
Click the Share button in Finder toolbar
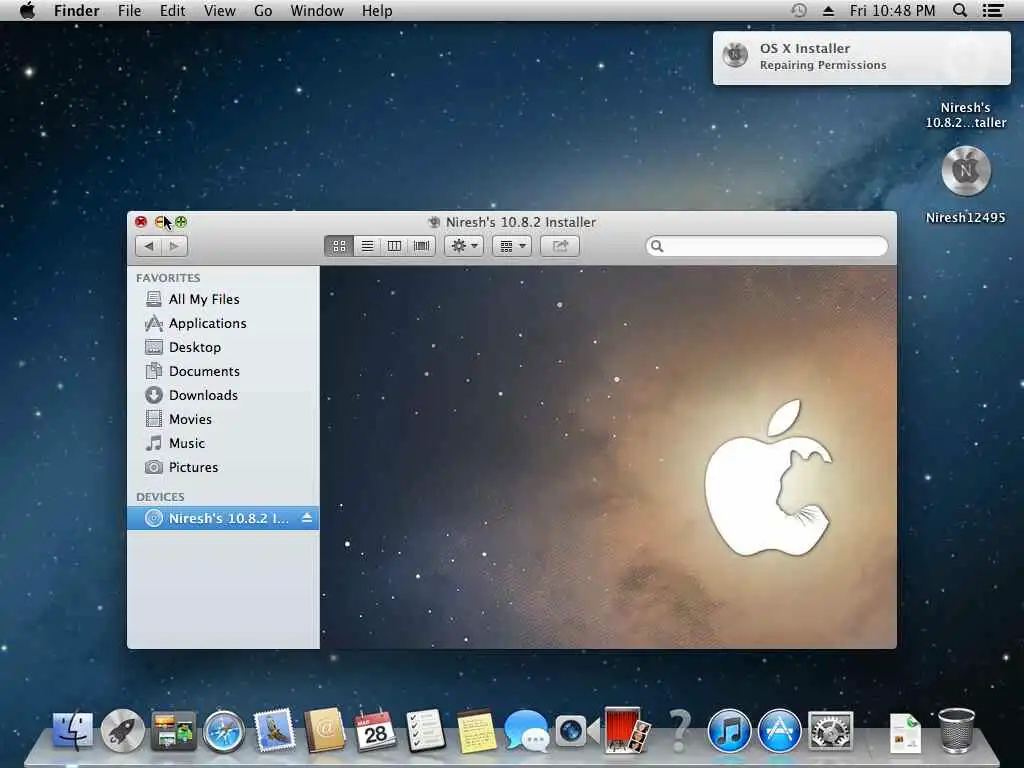(560, 246)
